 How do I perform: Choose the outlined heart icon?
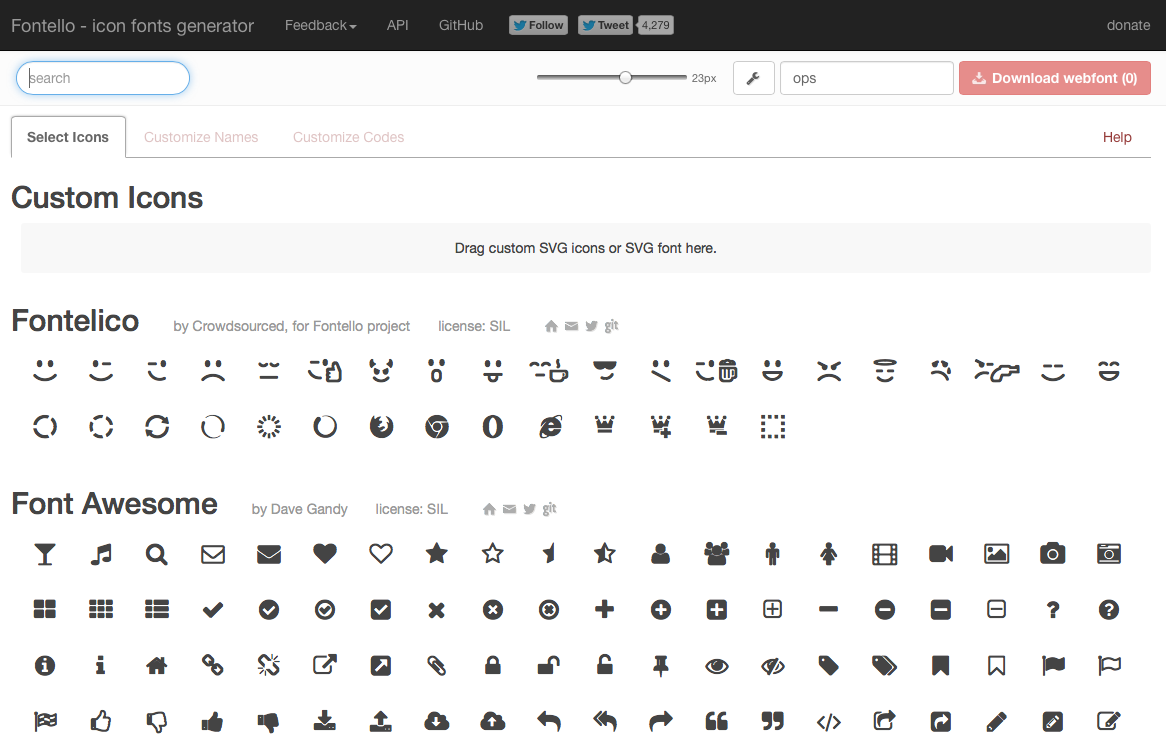click(x=381, y=554)
